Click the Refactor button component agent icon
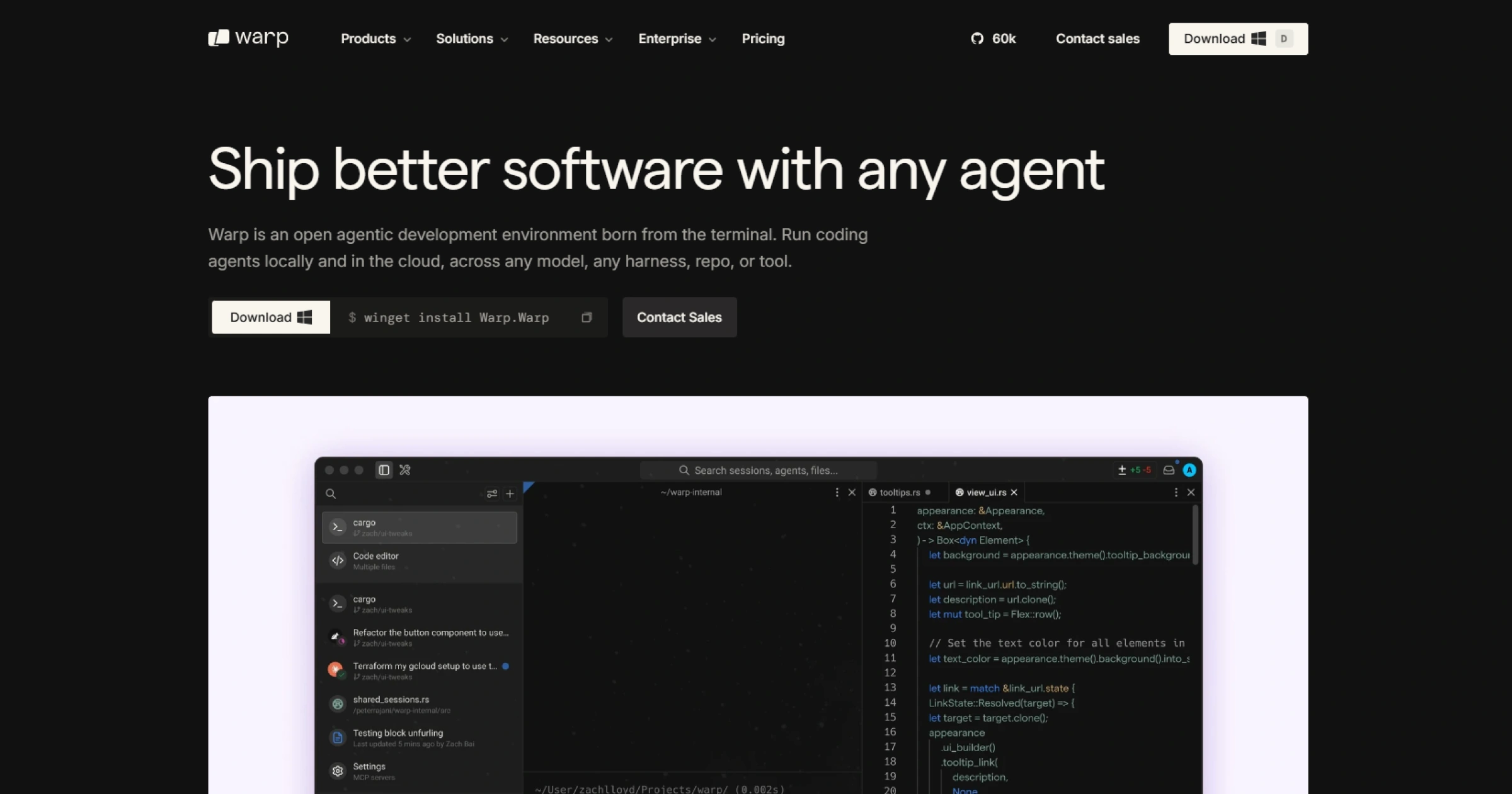Viewport: 1512px width, 794px height. (338, 637)
